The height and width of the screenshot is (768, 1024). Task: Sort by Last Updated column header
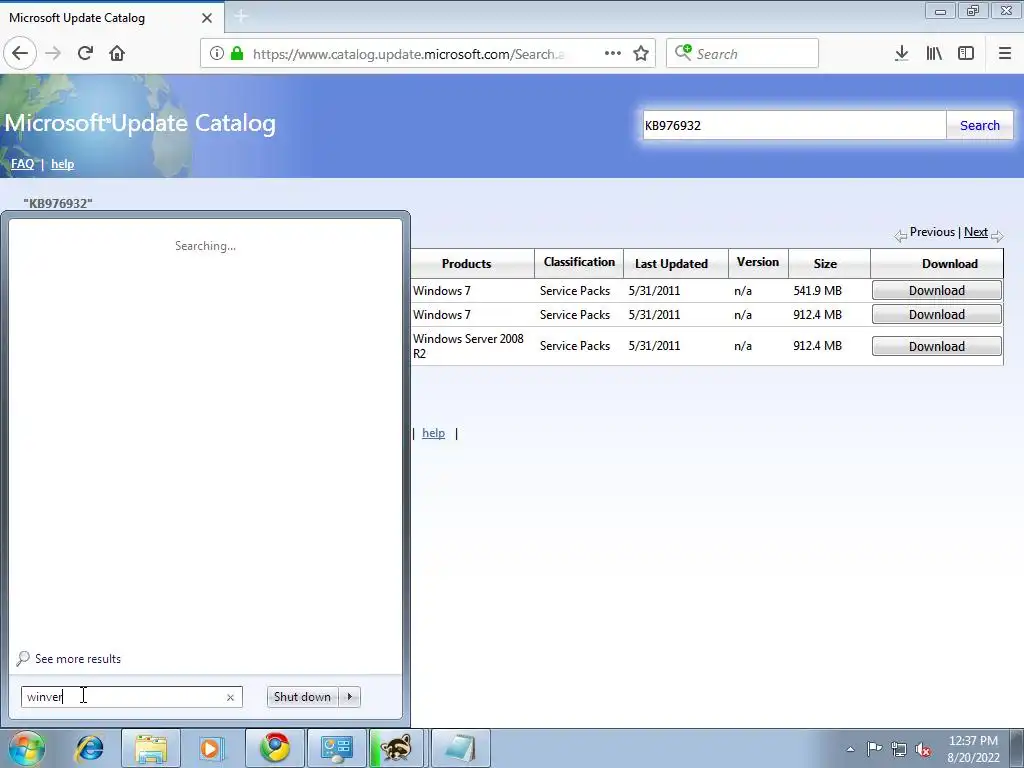click(671, 264)
